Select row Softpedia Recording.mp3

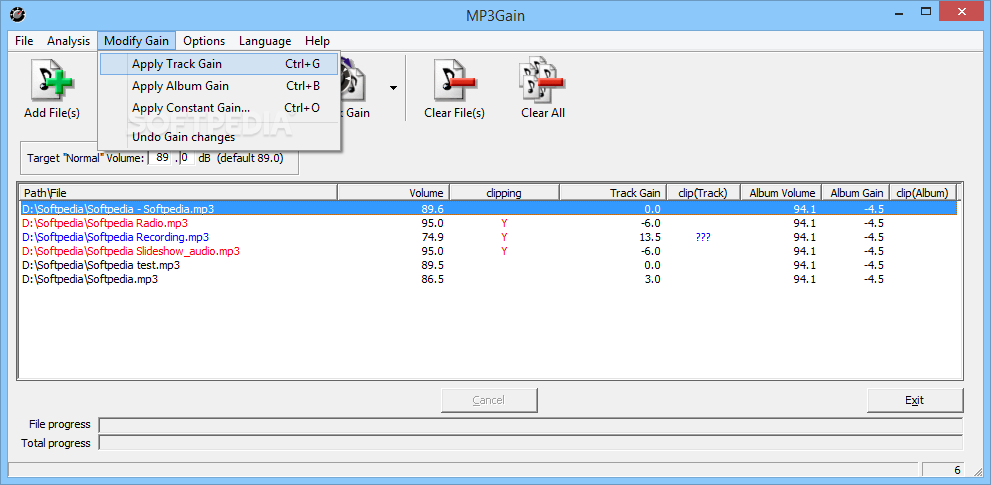pyautogui.click(x=489, y=237)
